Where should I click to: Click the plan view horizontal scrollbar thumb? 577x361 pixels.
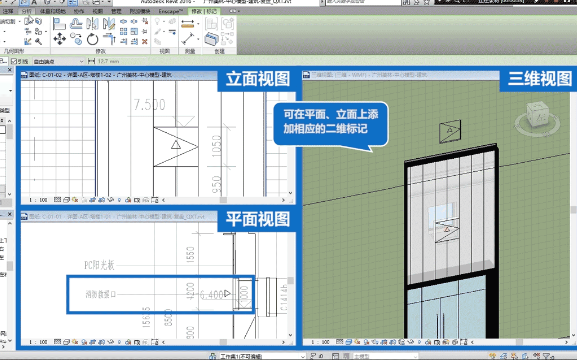click(x=223, y=342)
